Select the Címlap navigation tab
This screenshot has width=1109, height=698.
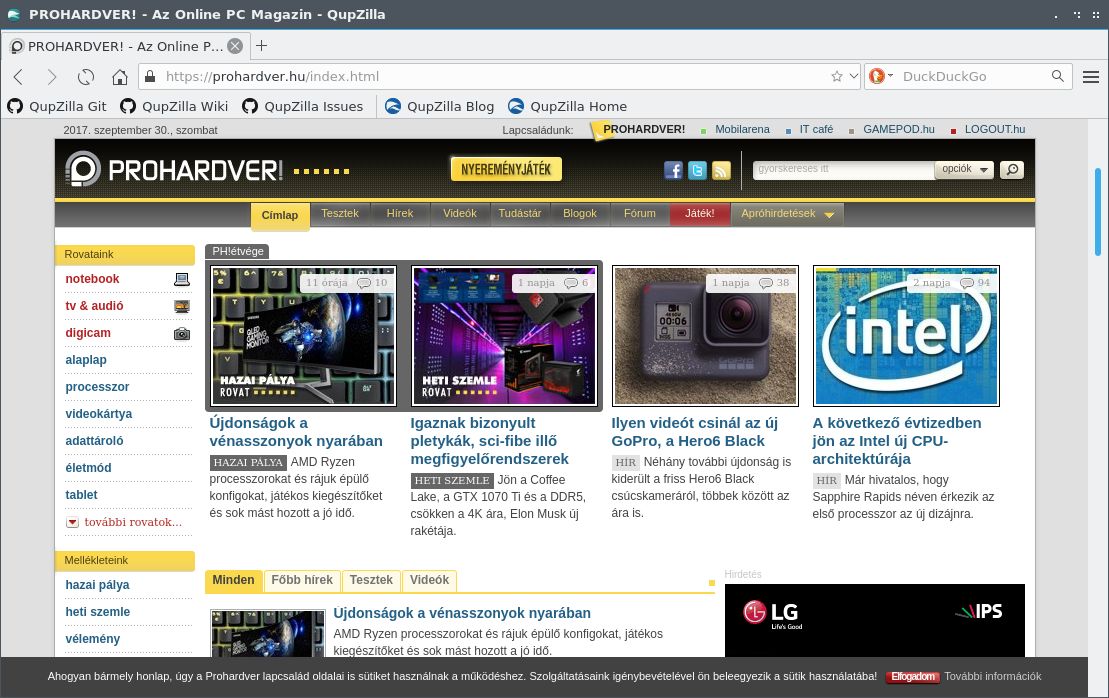point(280,215)
